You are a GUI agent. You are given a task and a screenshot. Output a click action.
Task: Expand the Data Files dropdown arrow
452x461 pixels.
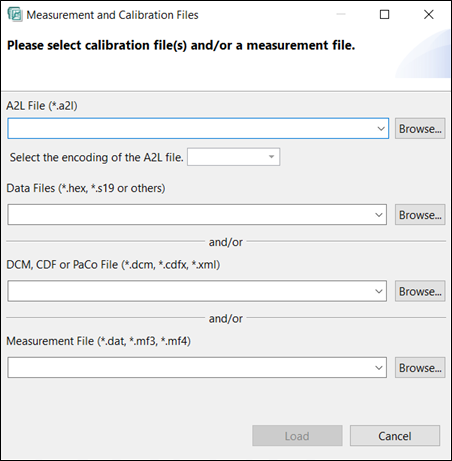click(x=379, y=215)
